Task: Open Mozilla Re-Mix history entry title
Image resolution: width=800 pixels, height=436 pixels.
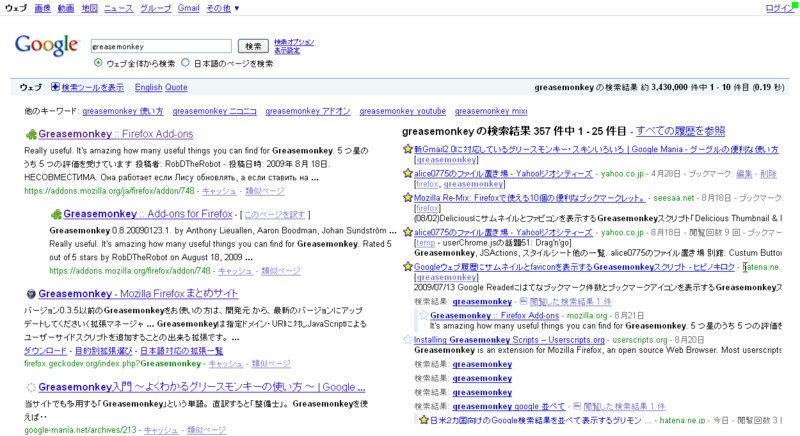Action: click(530, 198)
